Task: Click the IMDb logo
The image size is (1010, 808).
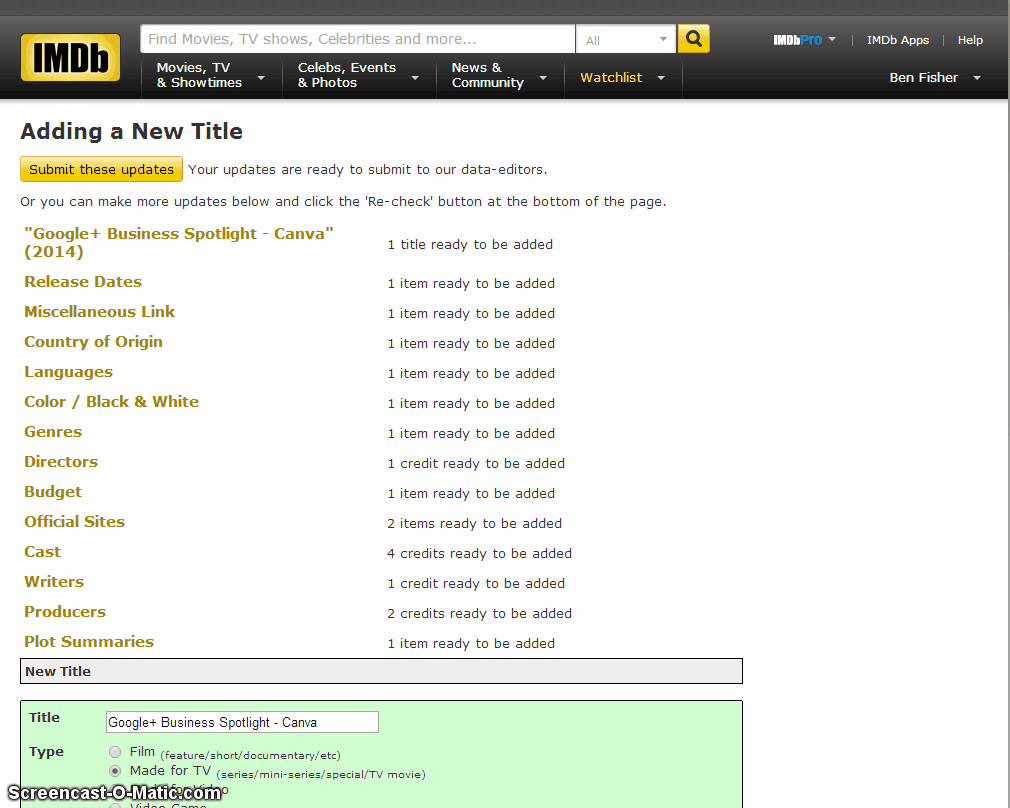Action: 70,58
